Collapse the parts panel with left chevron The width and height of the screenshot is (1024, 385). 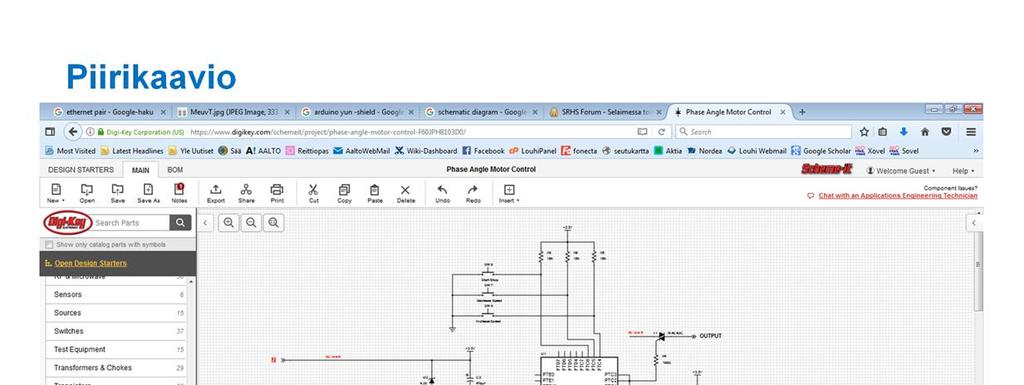(205, 223)
